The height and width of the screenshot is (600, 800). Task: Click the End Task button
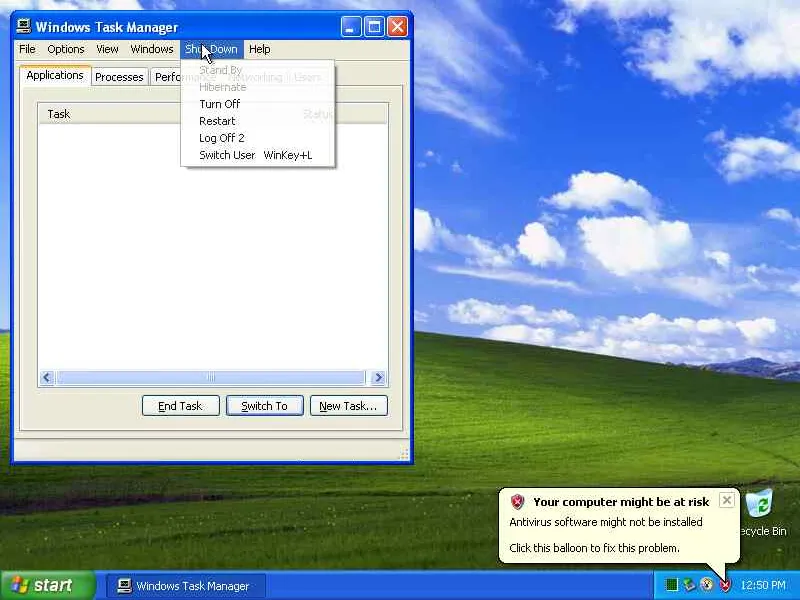click(x=181, y=406)
